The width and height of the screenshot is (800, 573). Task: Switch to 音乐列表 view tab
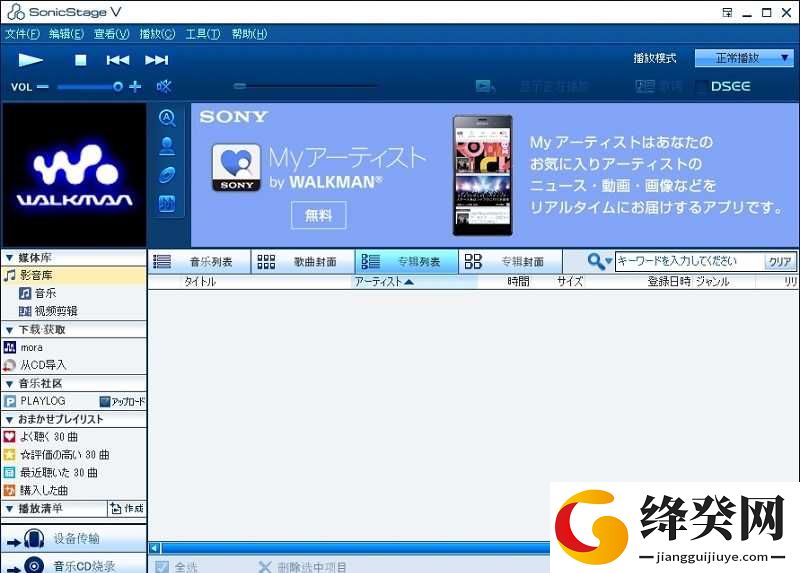pos(199,262)
